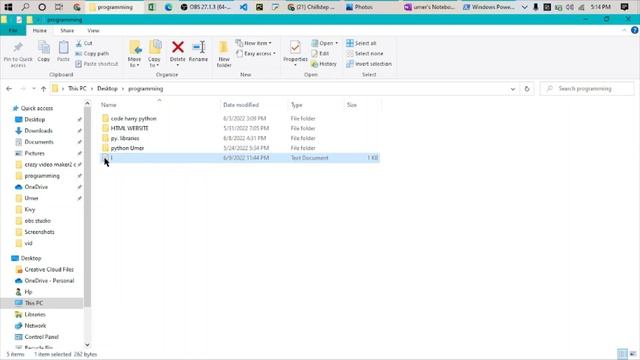Viewport: 640px width, 360px height.
Task: Switch to the Share tab
Action: 67,31
